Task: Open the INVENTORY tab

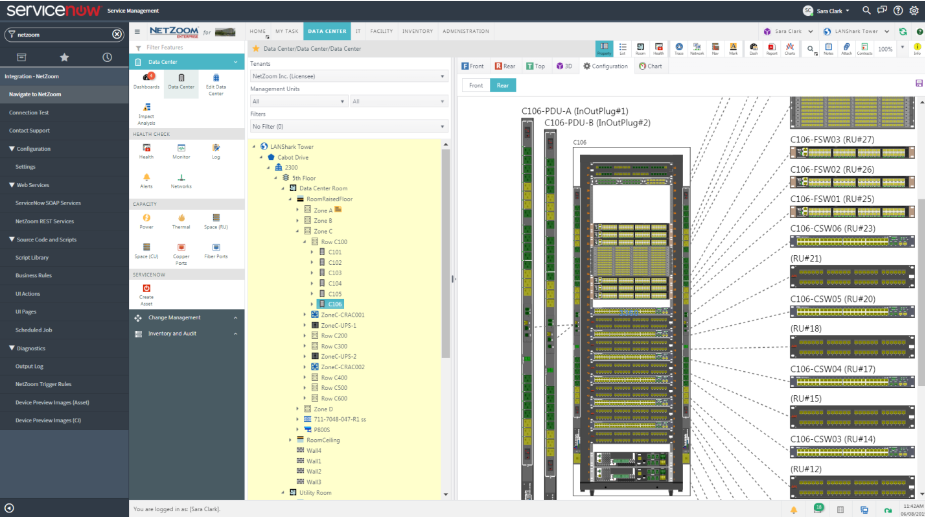Action: 418,31
